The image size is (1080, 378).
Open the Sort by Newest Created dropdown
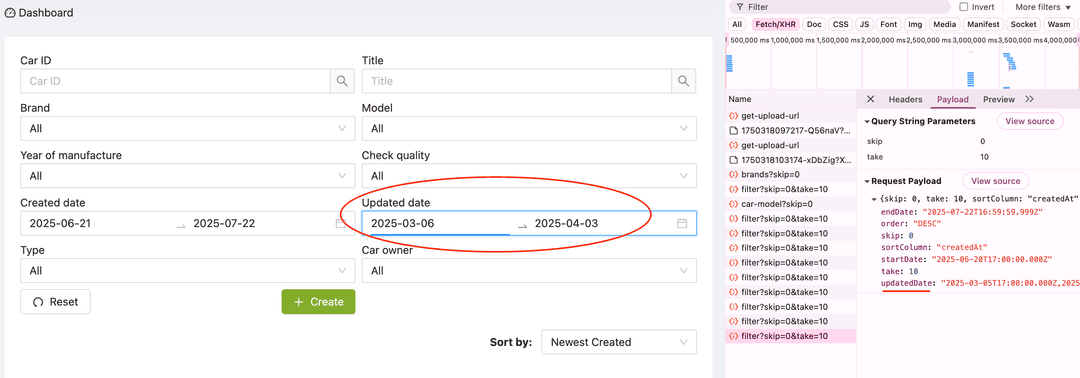coord(619,342)
